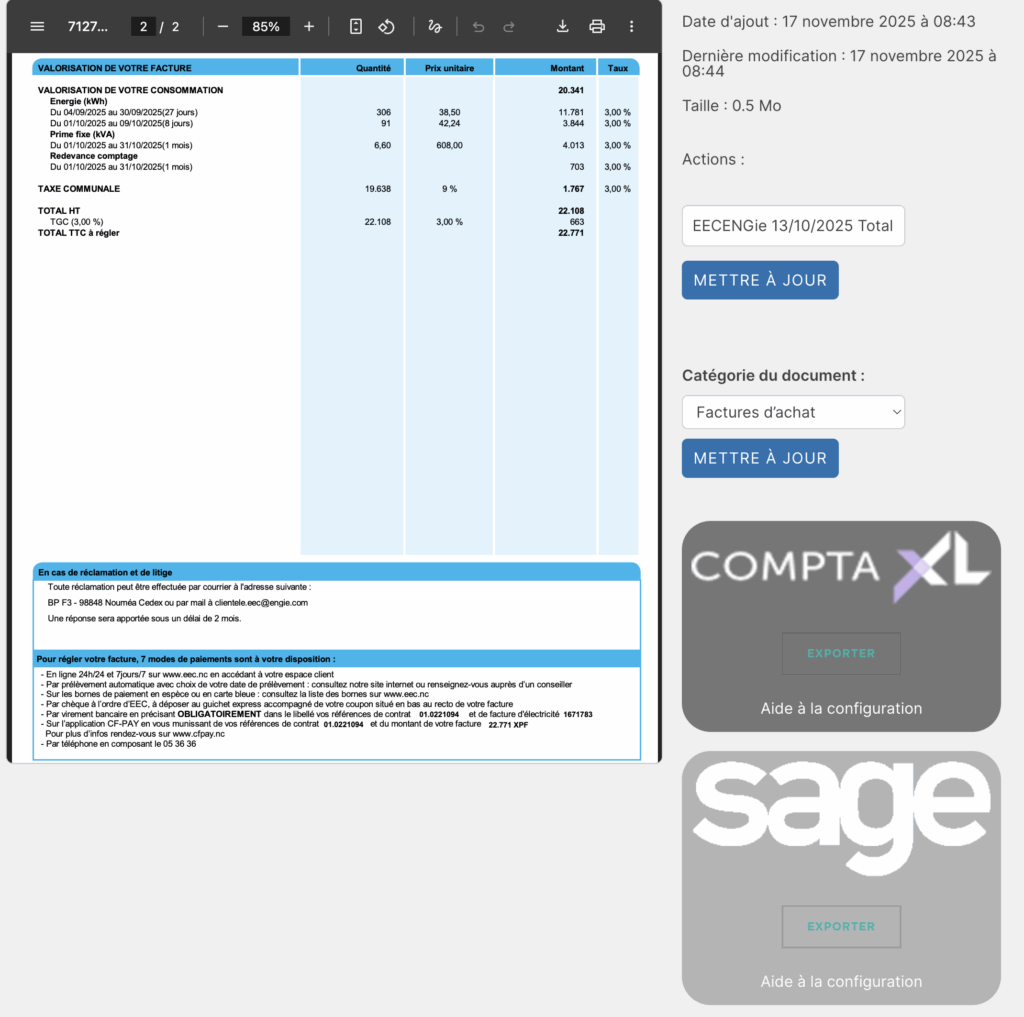Select the draw annotation tool

pos(435,26)
